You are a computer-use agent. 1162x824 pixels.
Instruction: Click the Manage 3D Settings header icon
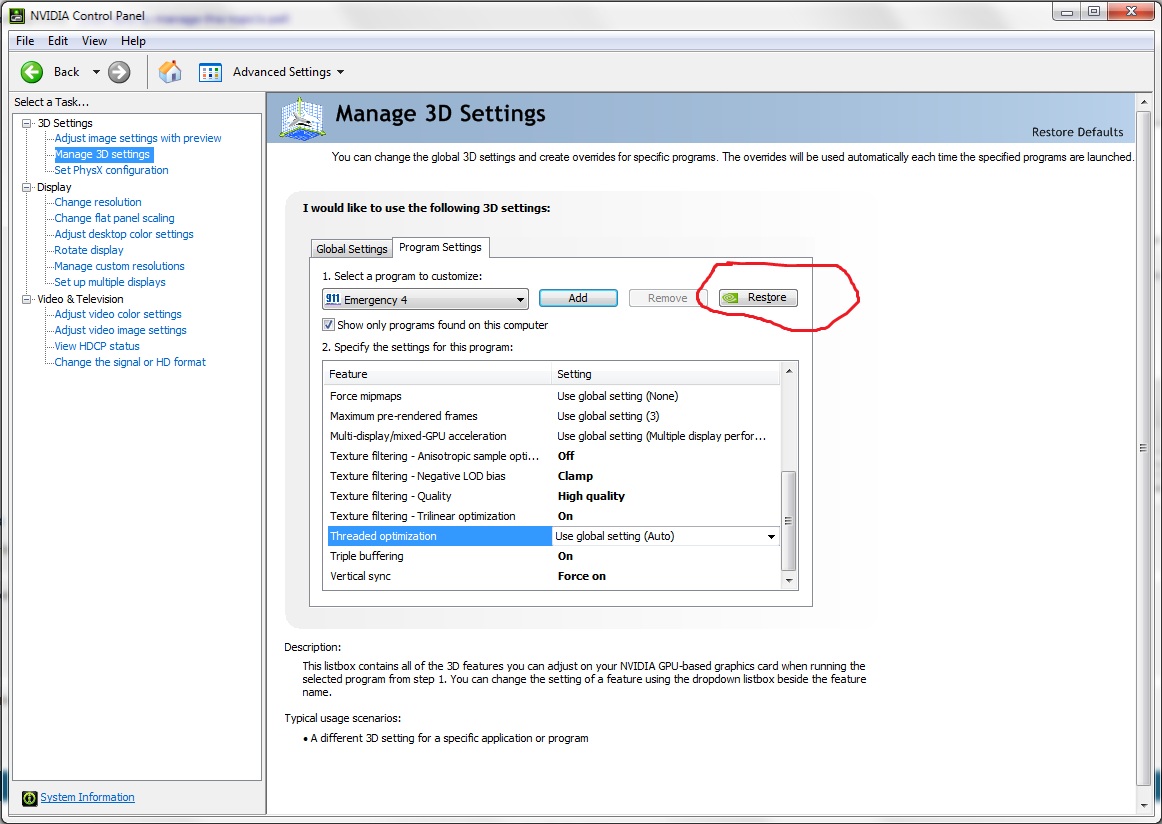pyautogui.click(x=302, y=119)
